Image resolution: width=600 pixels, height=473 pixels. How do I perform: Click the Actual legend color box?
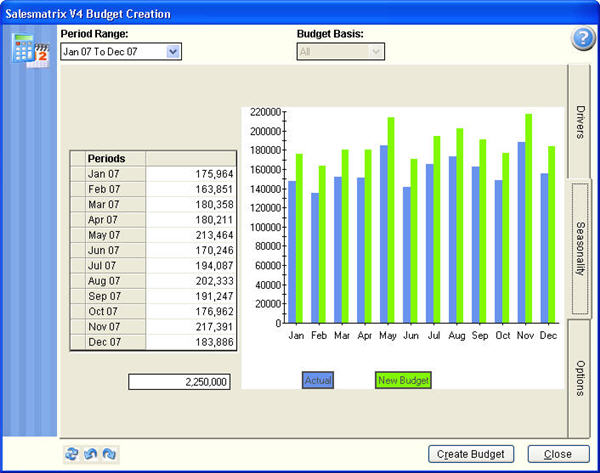[317, 380]
